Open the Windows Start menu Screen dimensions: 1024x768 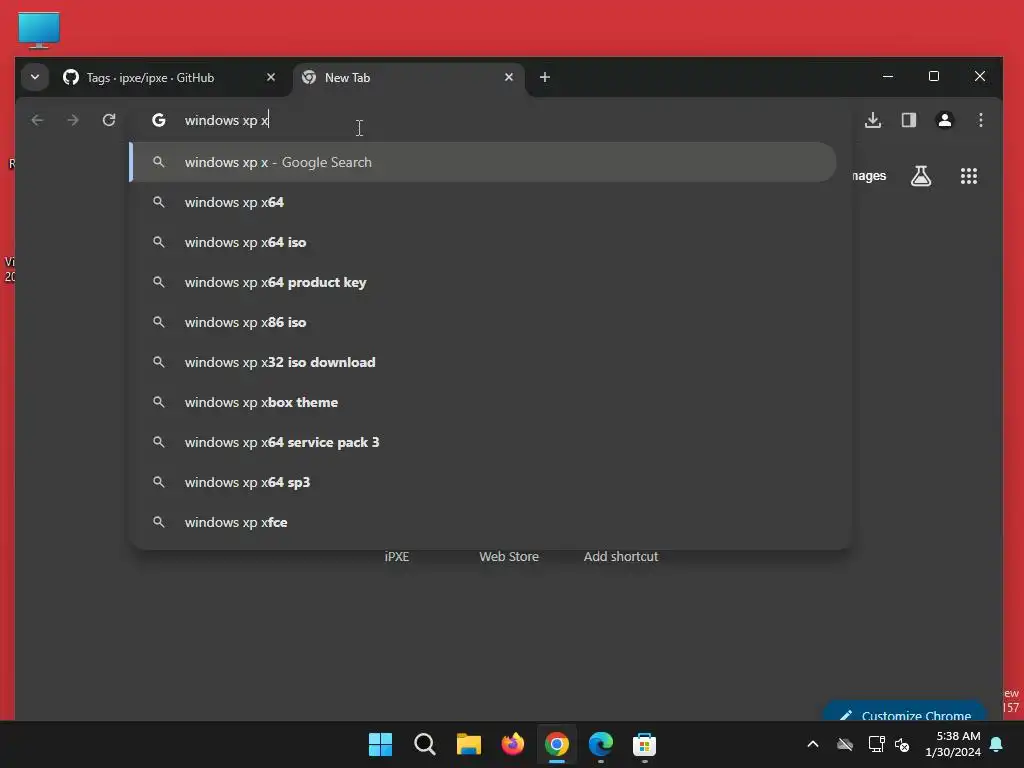[380, 744]
